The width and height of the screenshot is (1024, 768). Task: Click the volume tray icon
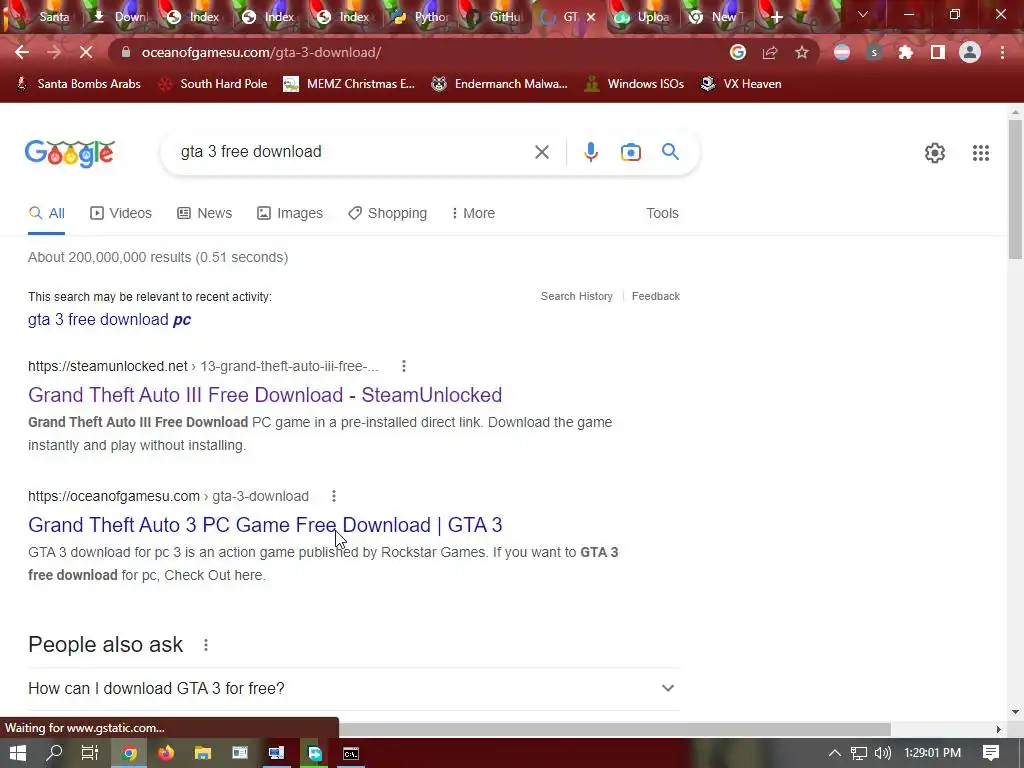(882, 753)
